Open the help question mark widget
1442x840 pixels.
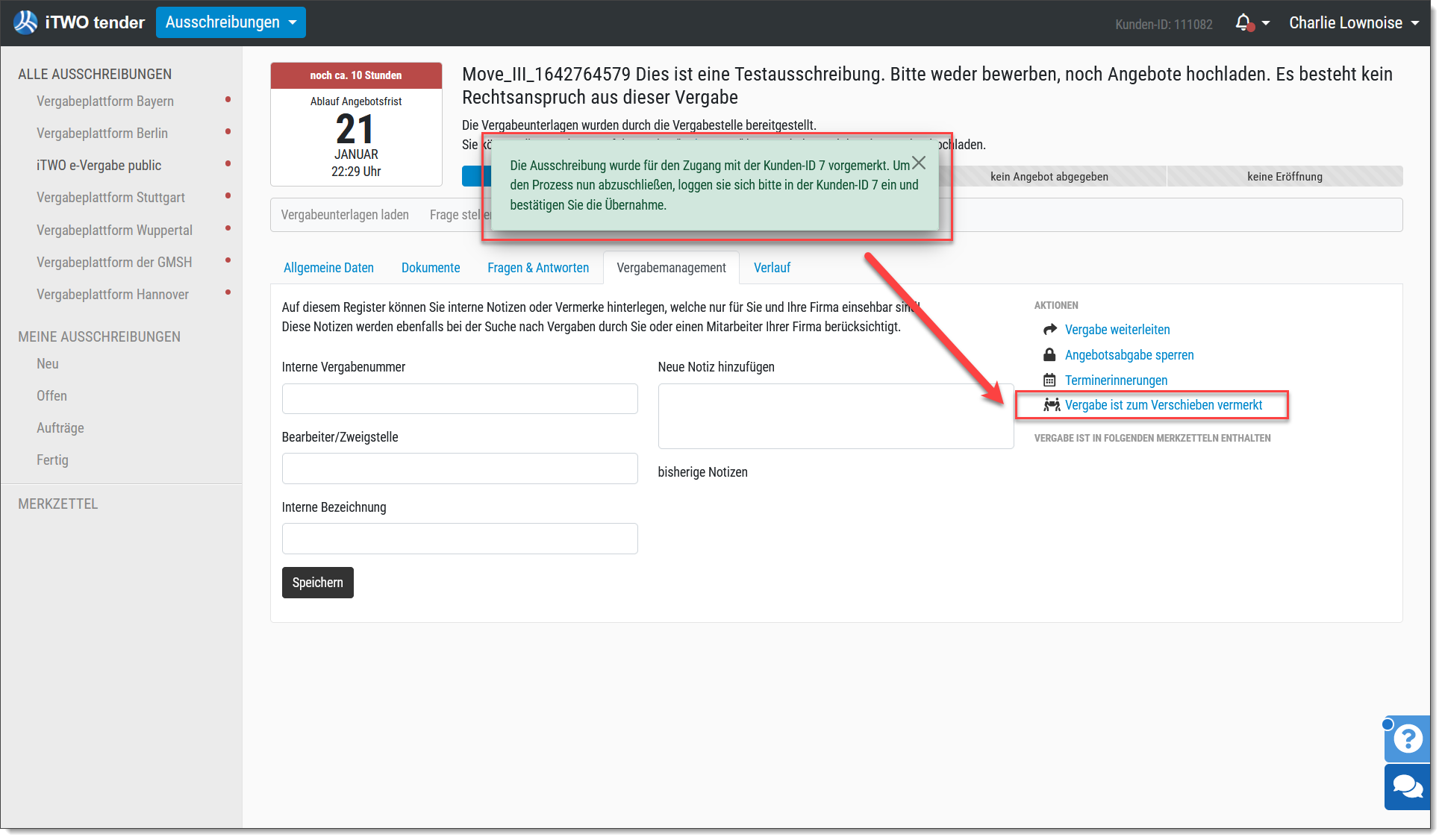point(1408,739)
